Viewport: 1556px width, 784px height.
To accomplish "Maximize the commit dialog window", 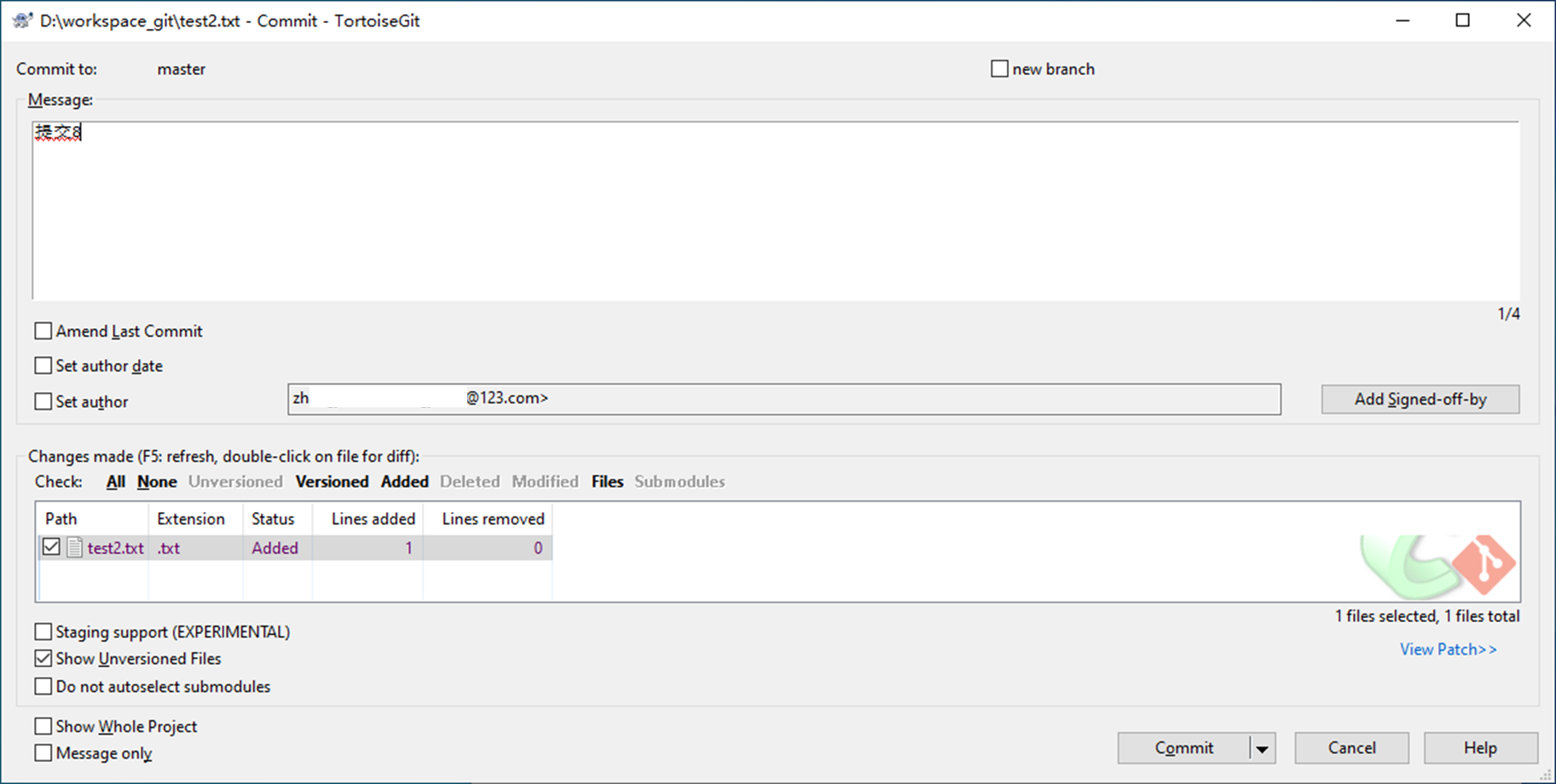I will [x=1463, y=20].
